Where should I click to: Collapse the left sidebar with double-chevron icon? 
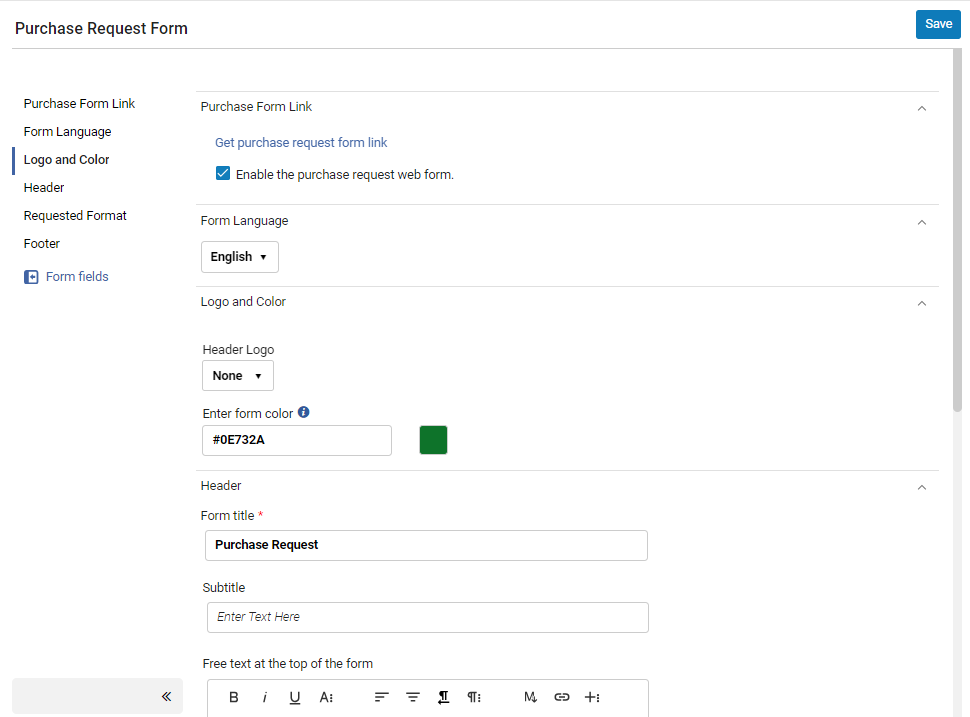[x=166, y=696]
